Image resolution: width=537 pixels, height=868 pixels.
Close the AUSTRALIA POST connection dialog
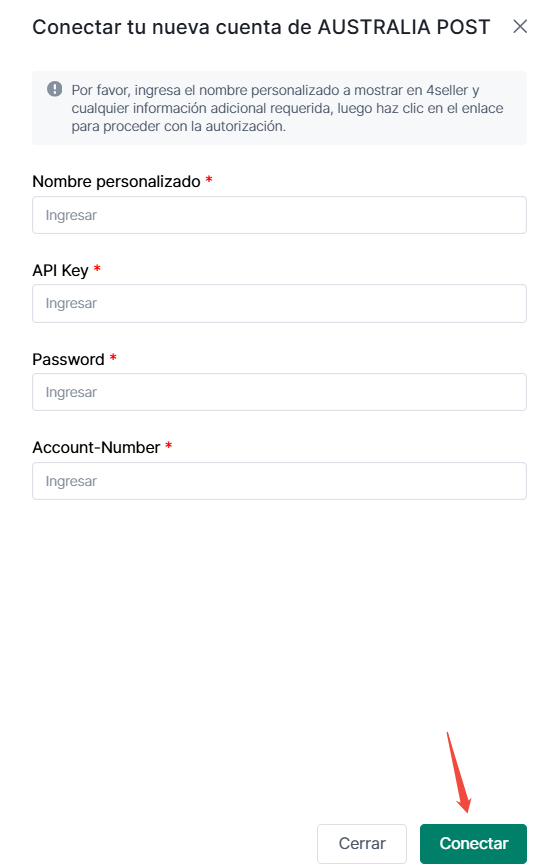point(519,26)
